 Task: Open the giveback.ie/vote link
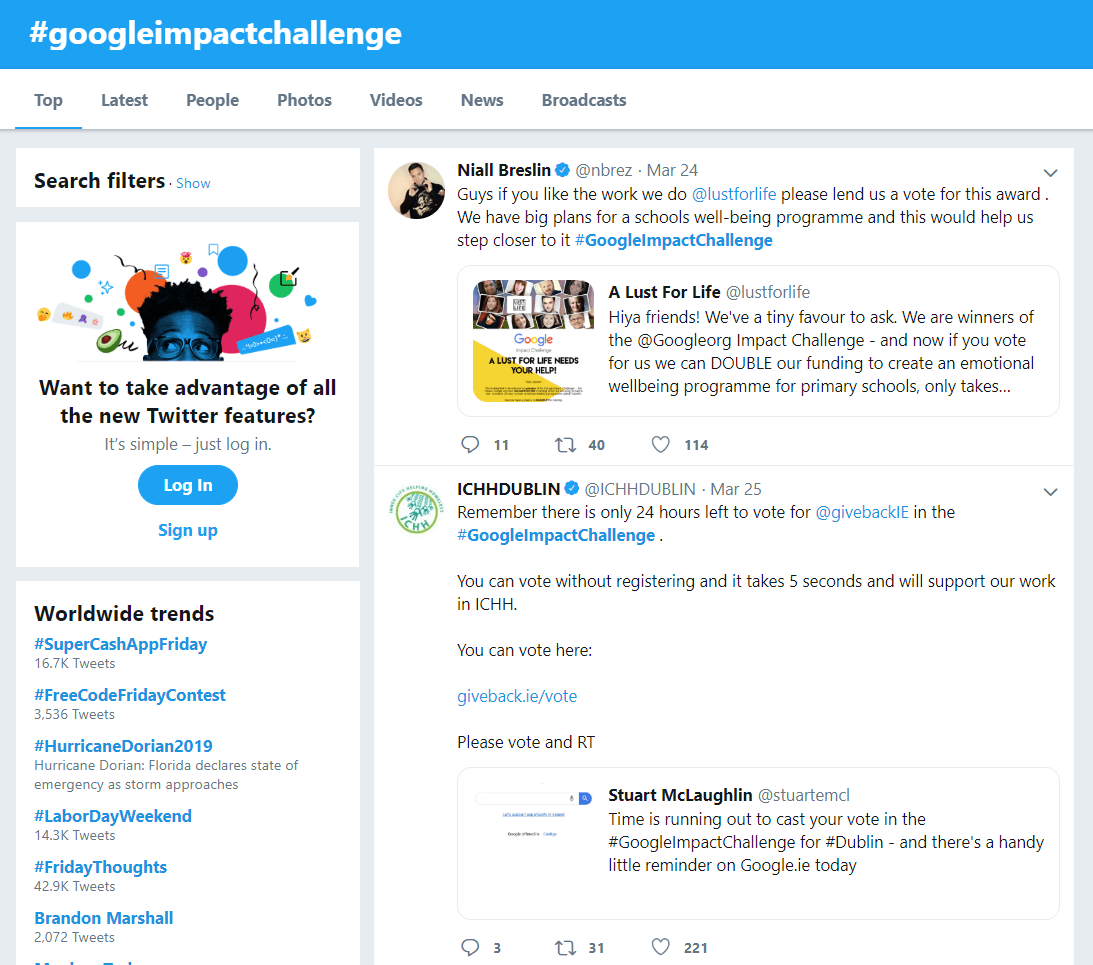517,696
